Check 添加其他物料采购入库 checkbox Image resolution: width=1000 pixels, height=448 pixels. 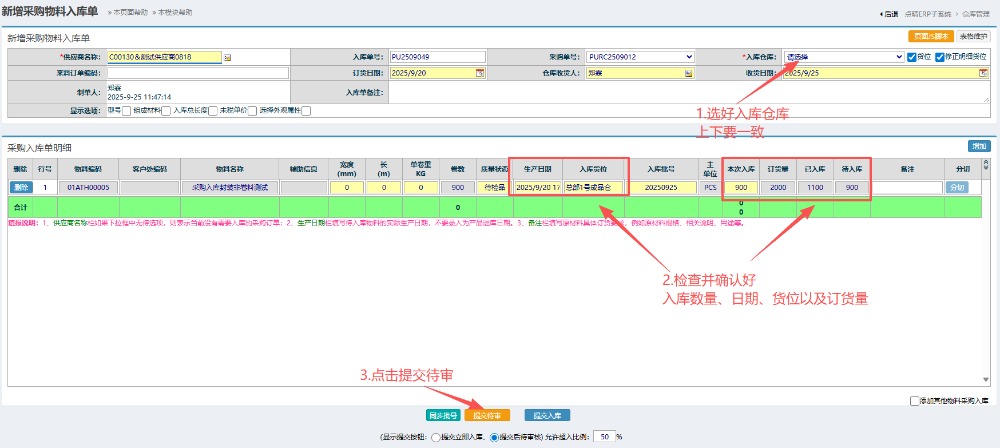tap(915, 401)
